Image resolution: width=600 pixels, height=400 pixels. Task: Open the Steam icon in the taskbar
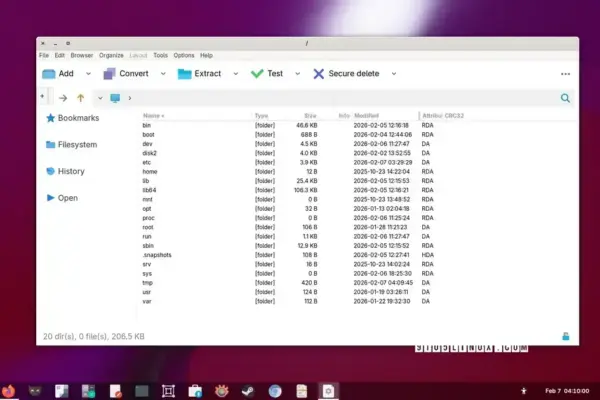coord(248,391)
